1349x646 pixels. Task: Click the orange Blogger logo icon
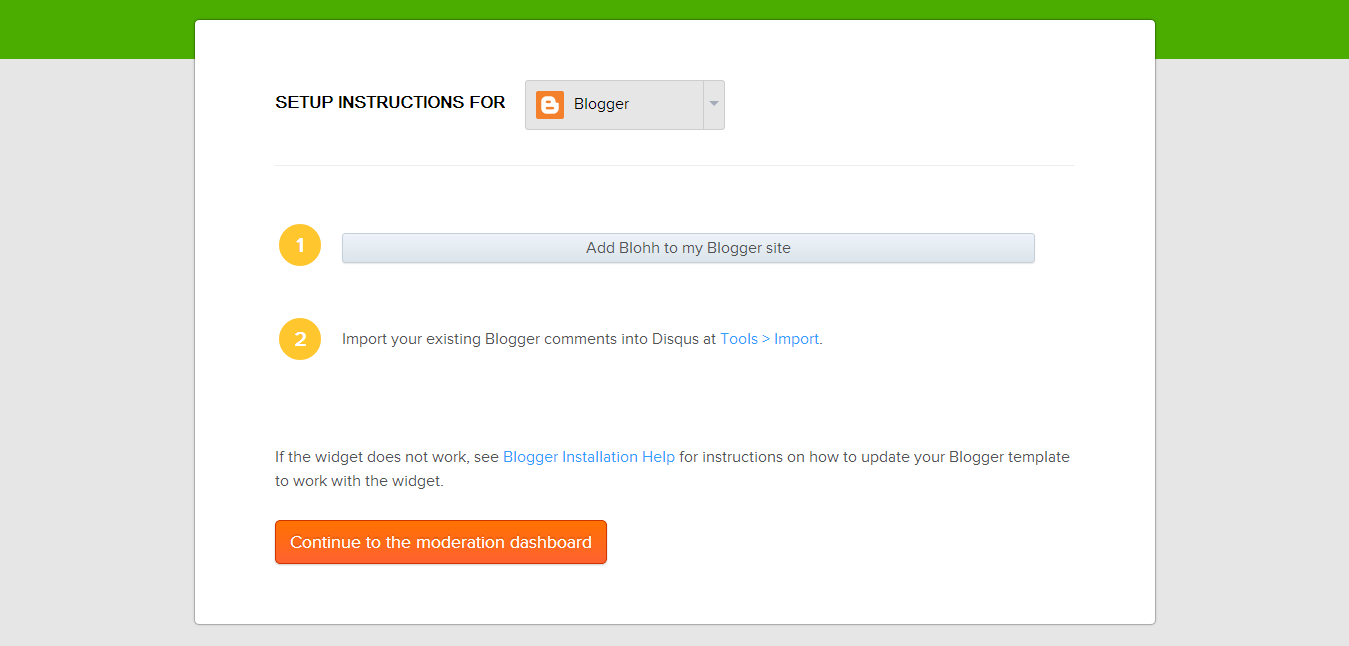550,105
